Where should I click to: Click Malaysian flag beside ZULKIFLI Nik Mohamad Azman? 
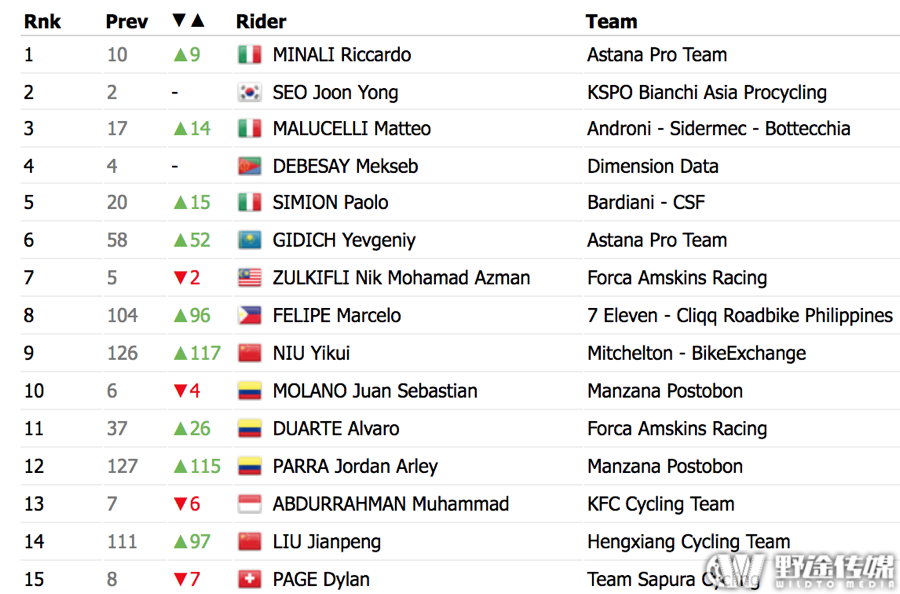pyautogui.click(x=250, y=278)
